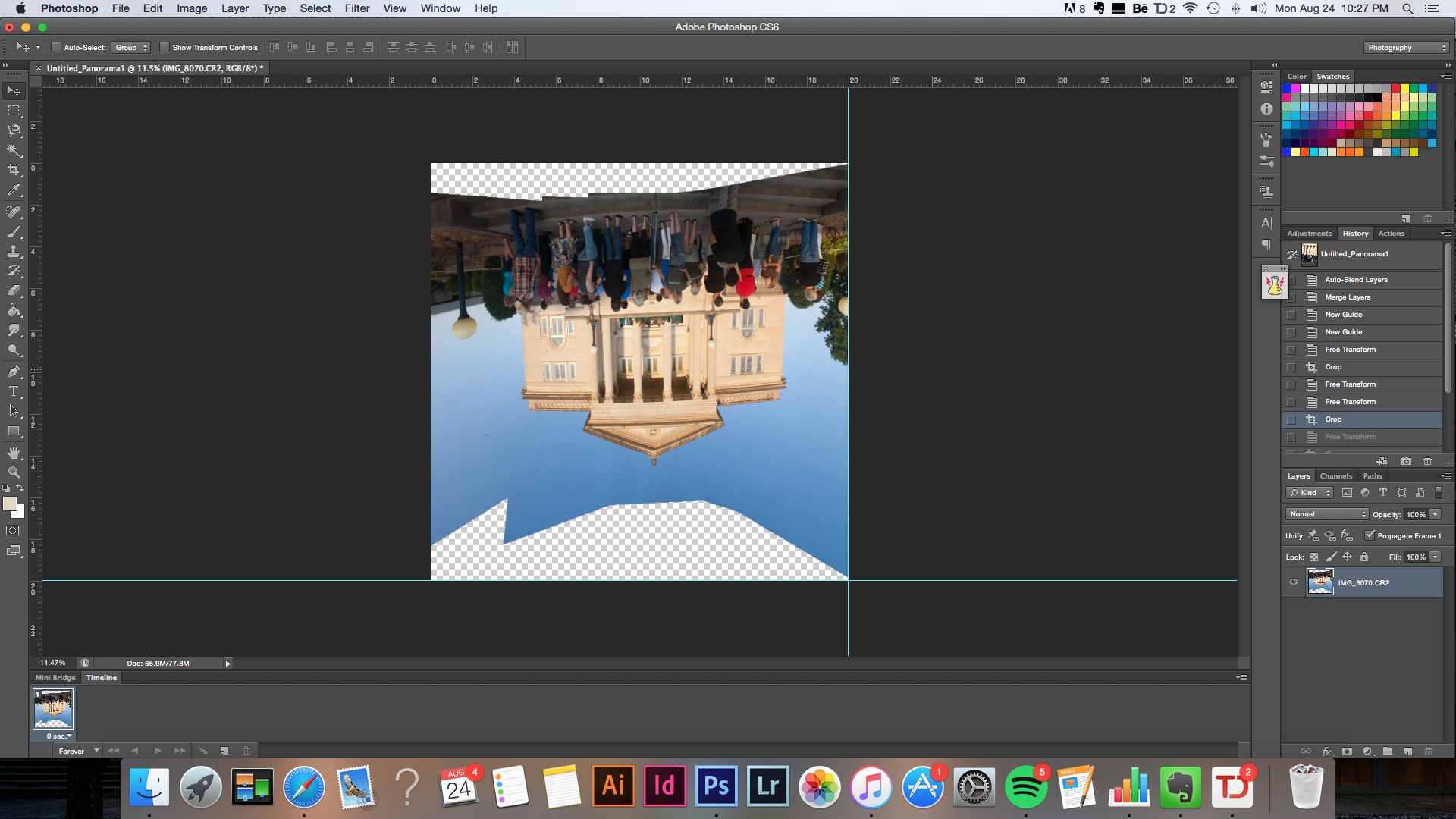Switch to the Actions tab
The image size is (1456, 819).
tap(1391, 234)
